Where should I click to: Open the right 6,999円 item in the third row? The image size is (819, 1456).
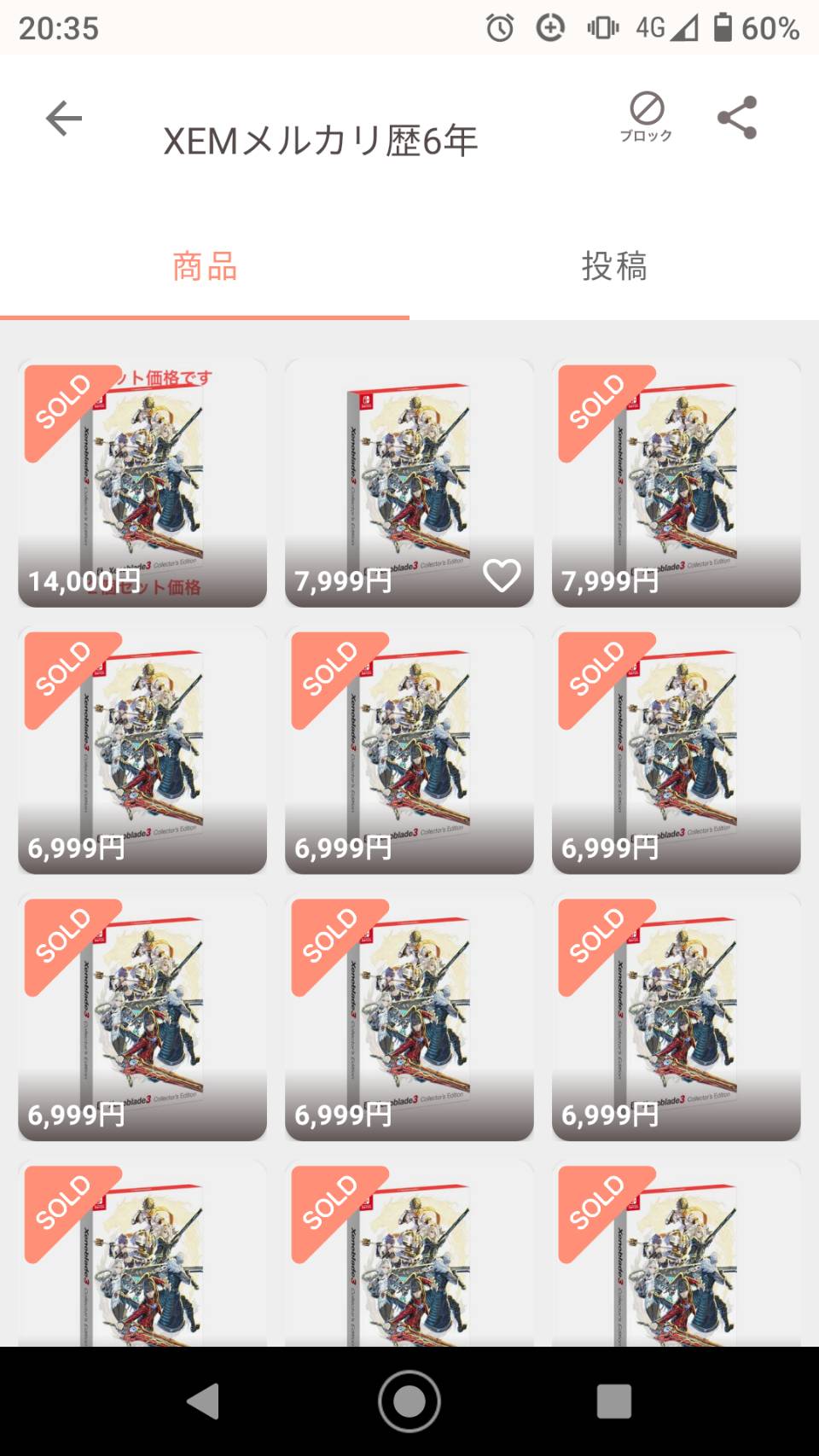677,1017
